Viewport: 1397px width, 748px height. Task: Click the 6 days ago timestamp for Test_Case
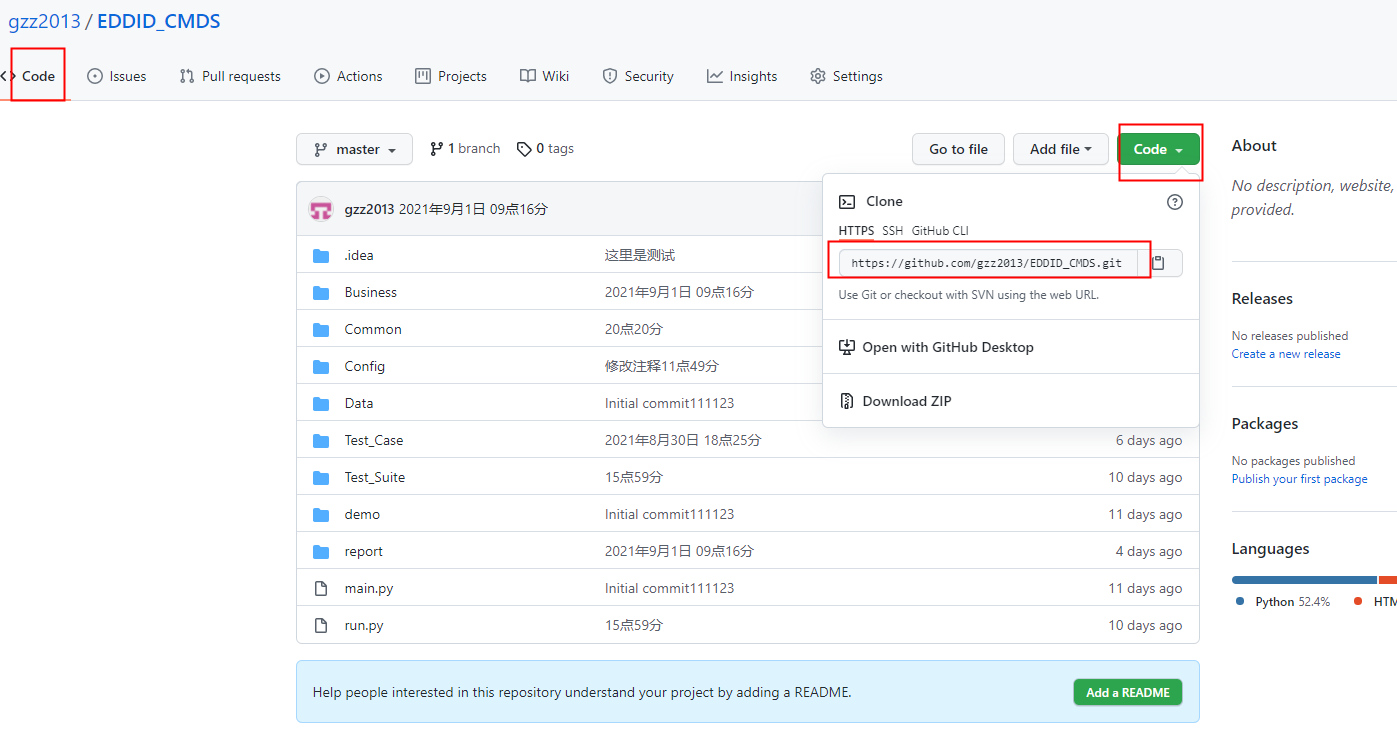[x=1149, y=440]
